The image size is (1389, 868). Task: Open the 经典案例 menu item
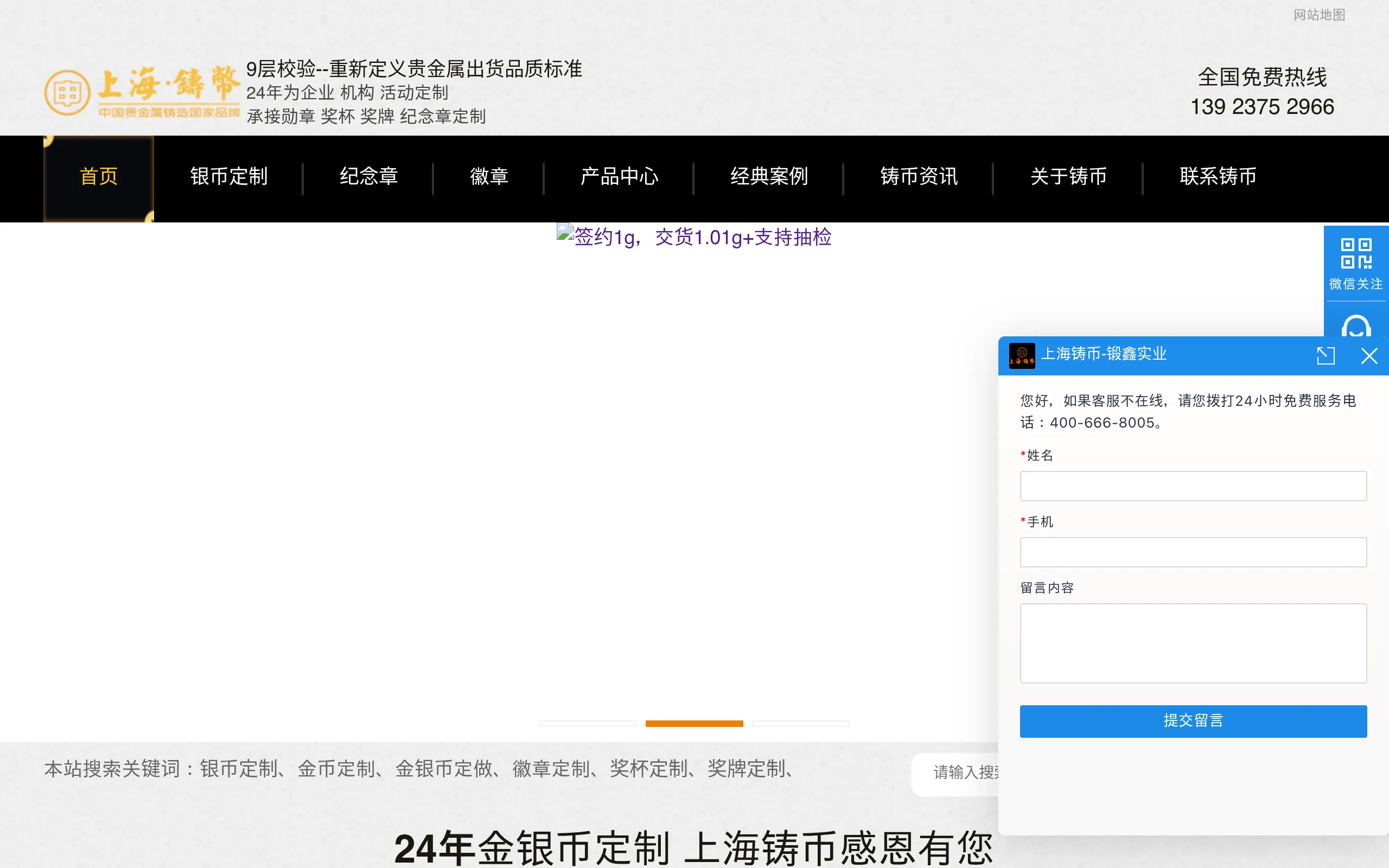[769, 176]
